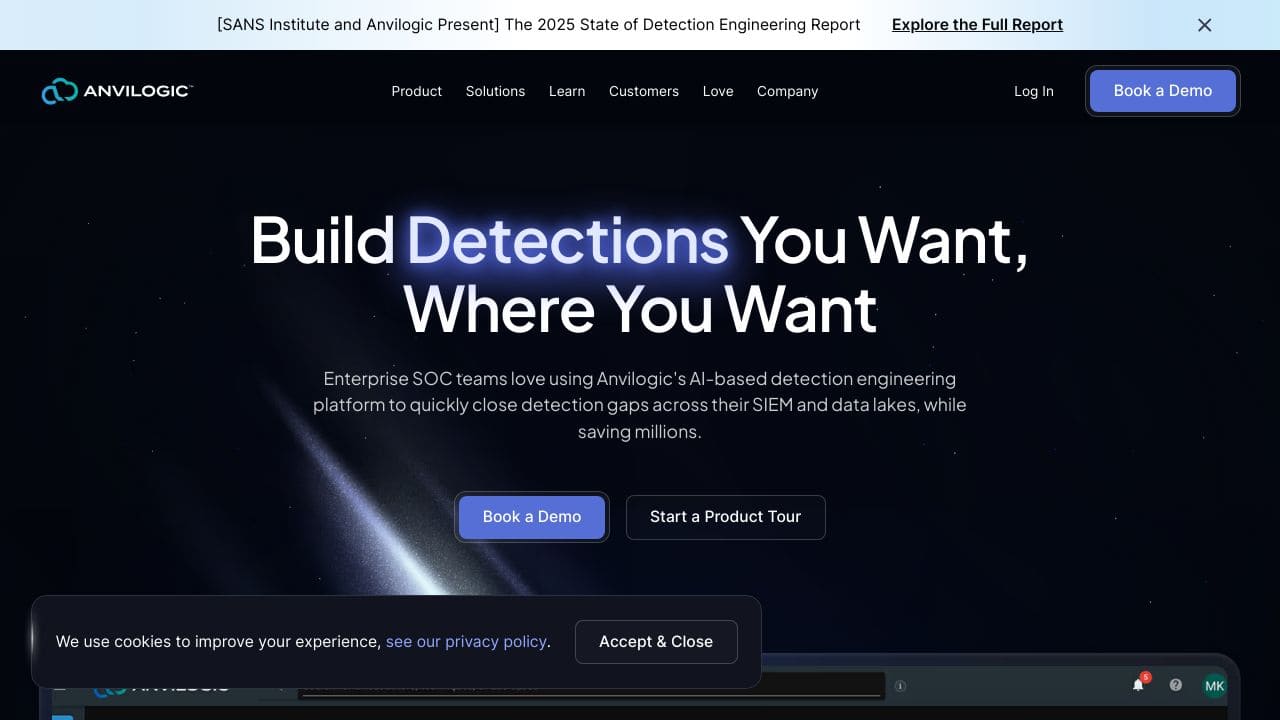This screenshot has width=1280, height=720.
Task: Click the Log In link
Action: pyautogui.click(x=1034, y=91)
